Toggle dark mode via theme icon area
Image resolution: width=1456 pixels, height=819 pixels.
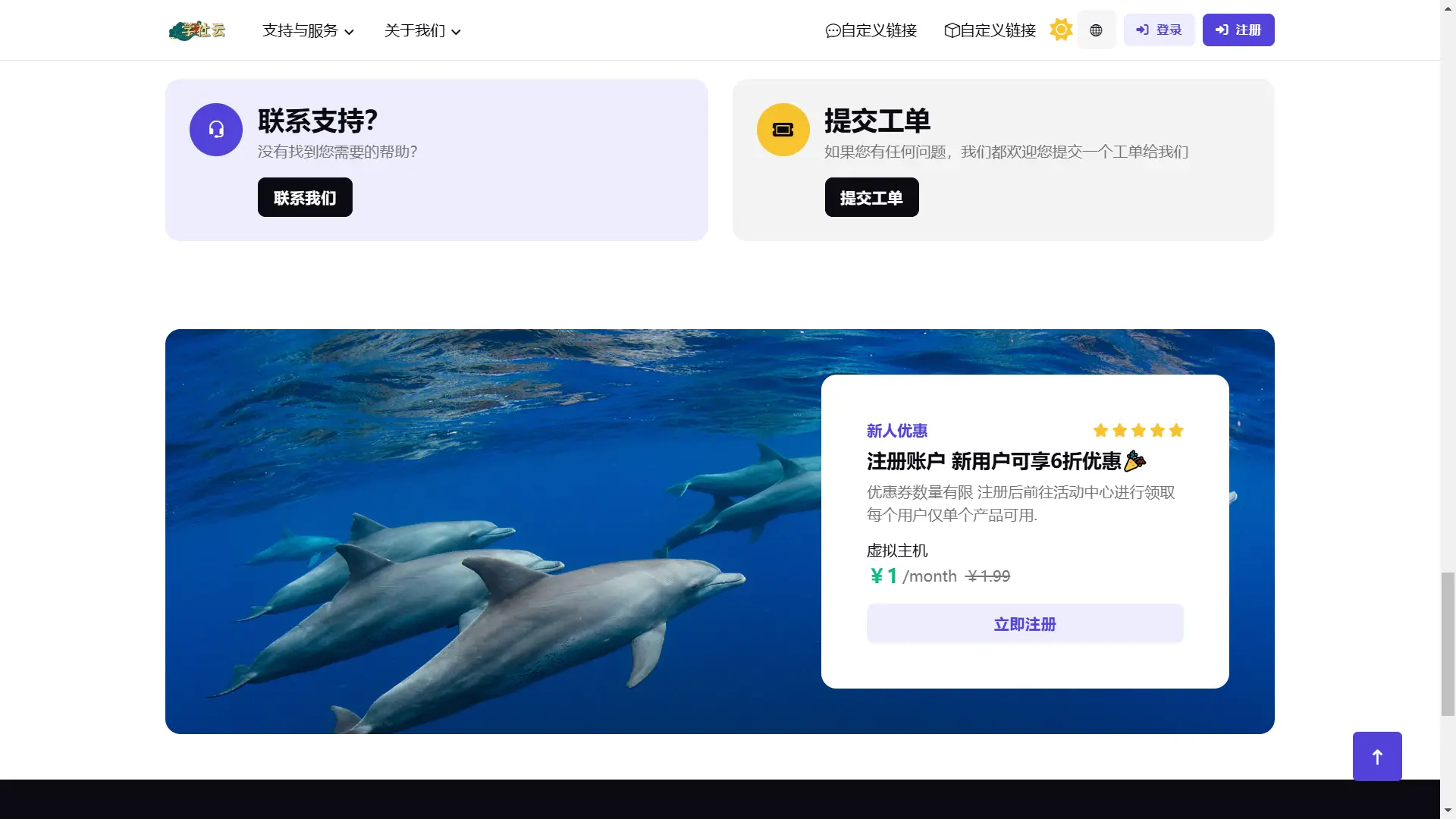coord(1060,30)
